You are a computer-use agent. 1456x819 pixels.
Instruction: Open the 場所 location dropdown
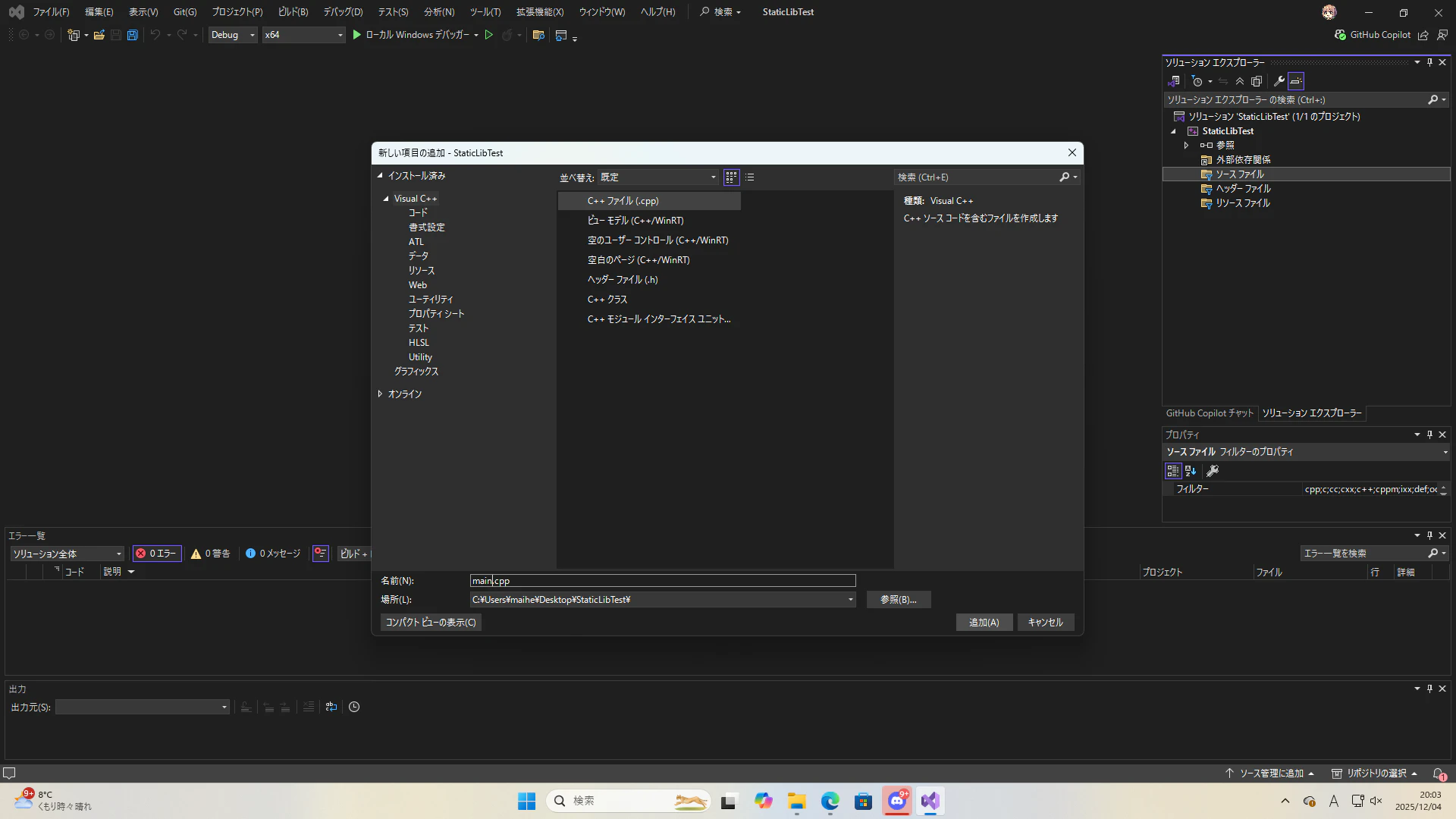pos(850,600)
